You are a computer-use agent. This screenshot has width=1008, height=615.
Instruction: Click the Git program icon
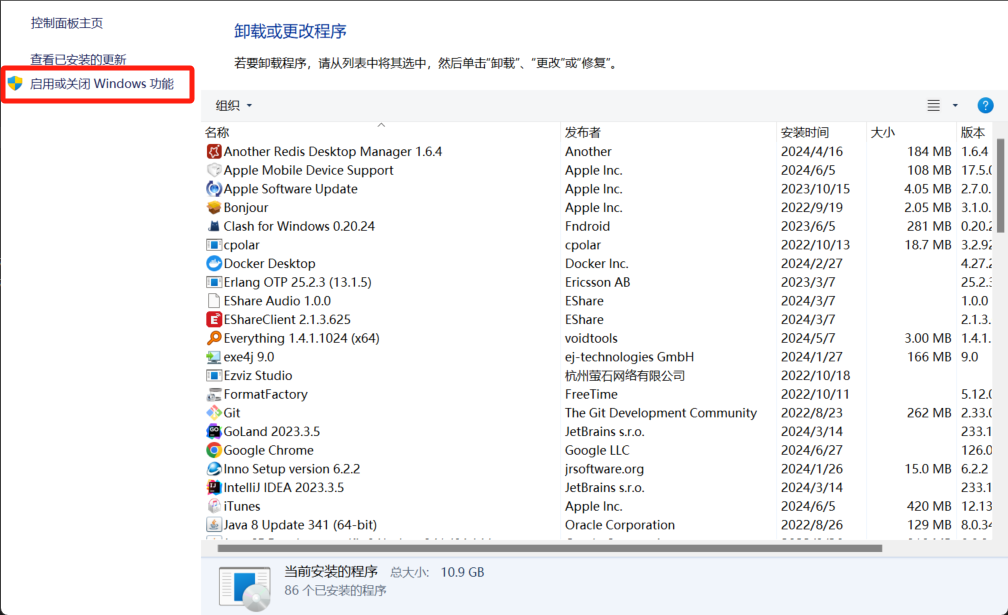point(213,413)
